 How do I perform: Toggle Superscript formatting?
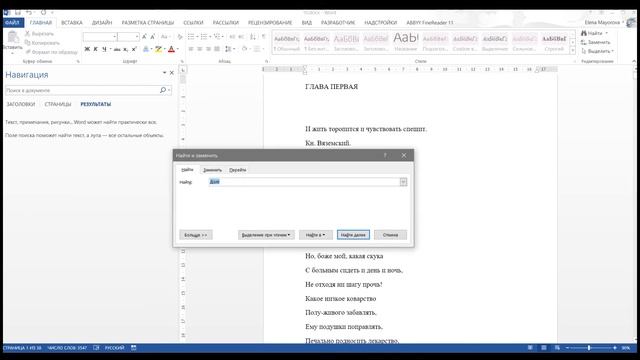[134, 49]
